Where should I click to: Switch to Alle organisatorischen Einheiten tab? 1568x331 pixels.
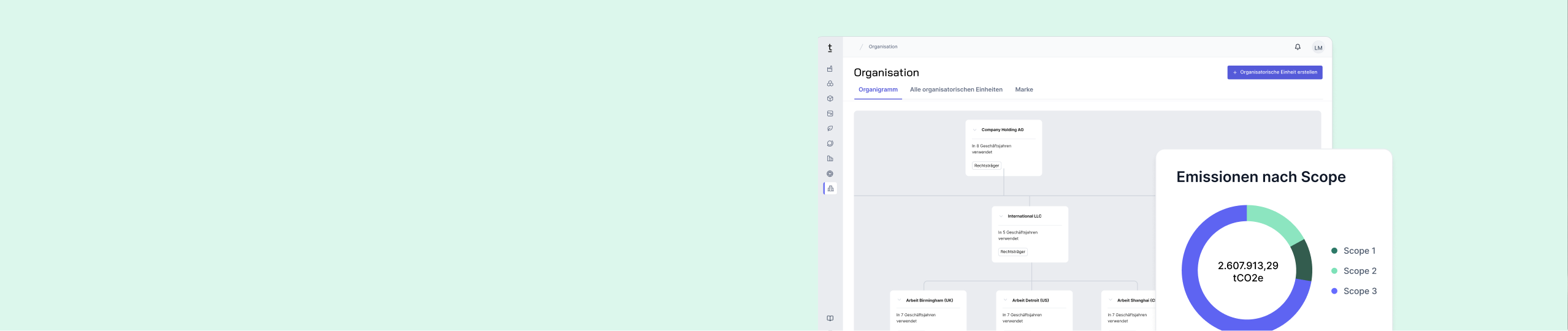956,90
